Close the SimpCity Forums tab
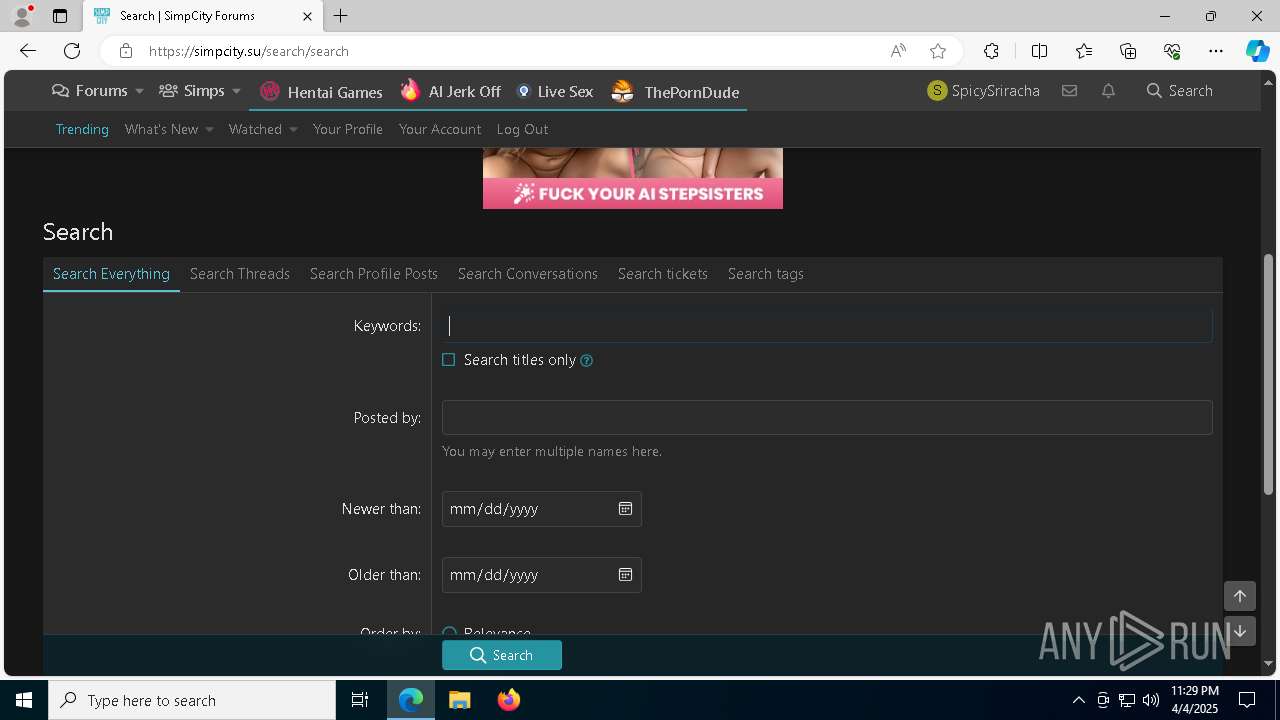1280x720 pixels. (x=307, y=16)
